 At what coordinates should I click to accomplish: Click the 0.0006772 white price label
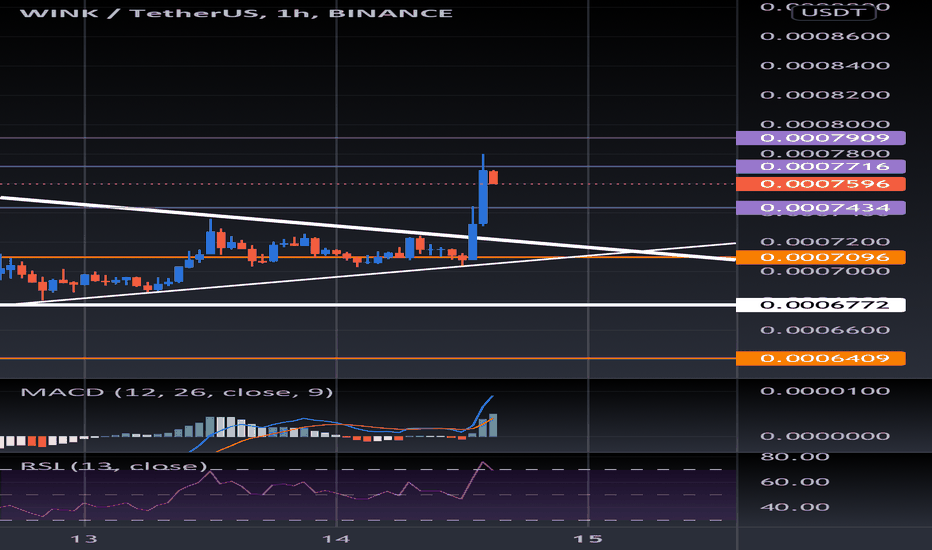coord(820,305)
